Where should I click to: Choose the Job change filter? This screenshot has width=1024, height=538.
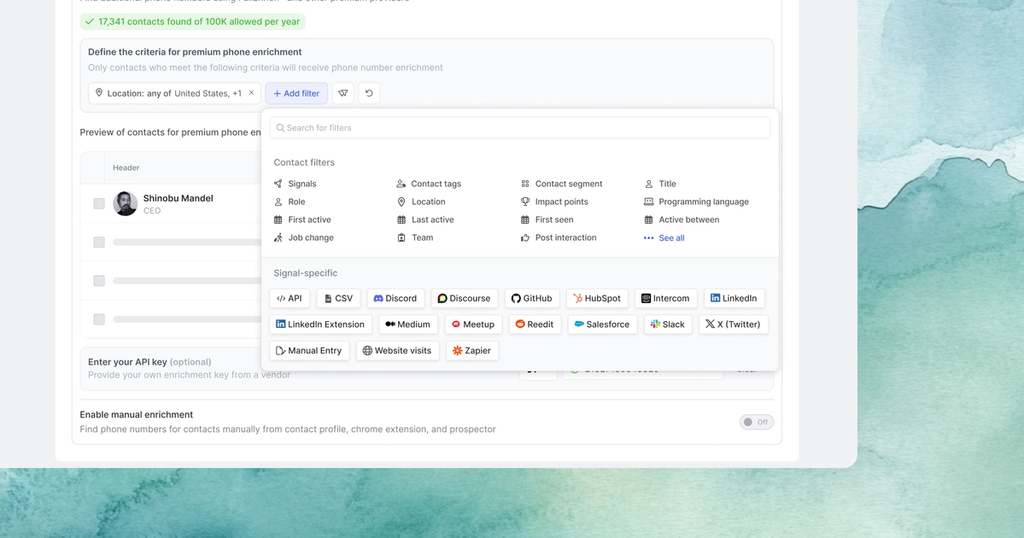(x=304, y=238)
